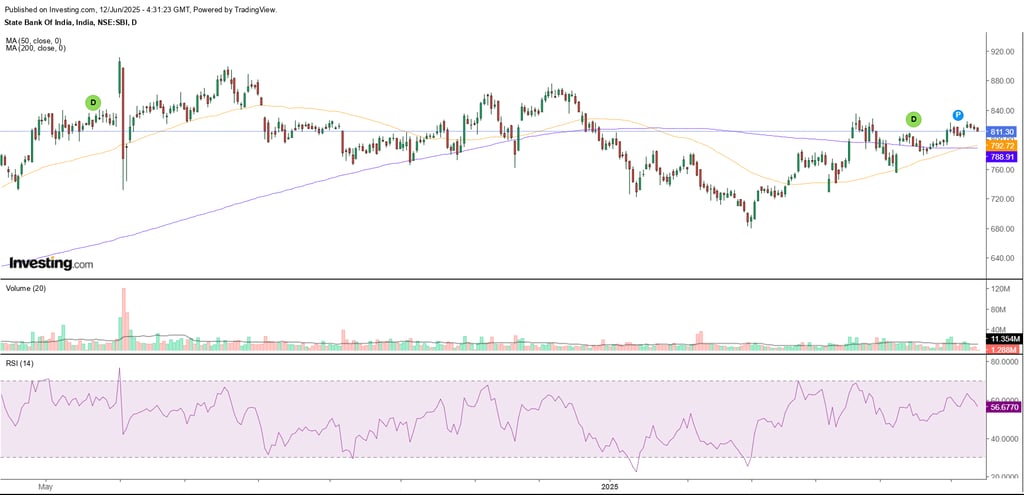Select the 56.6770 RSI value label
Image resolution: width=1024 pixels, height=495 pixels.
(x=1004, y=406)
